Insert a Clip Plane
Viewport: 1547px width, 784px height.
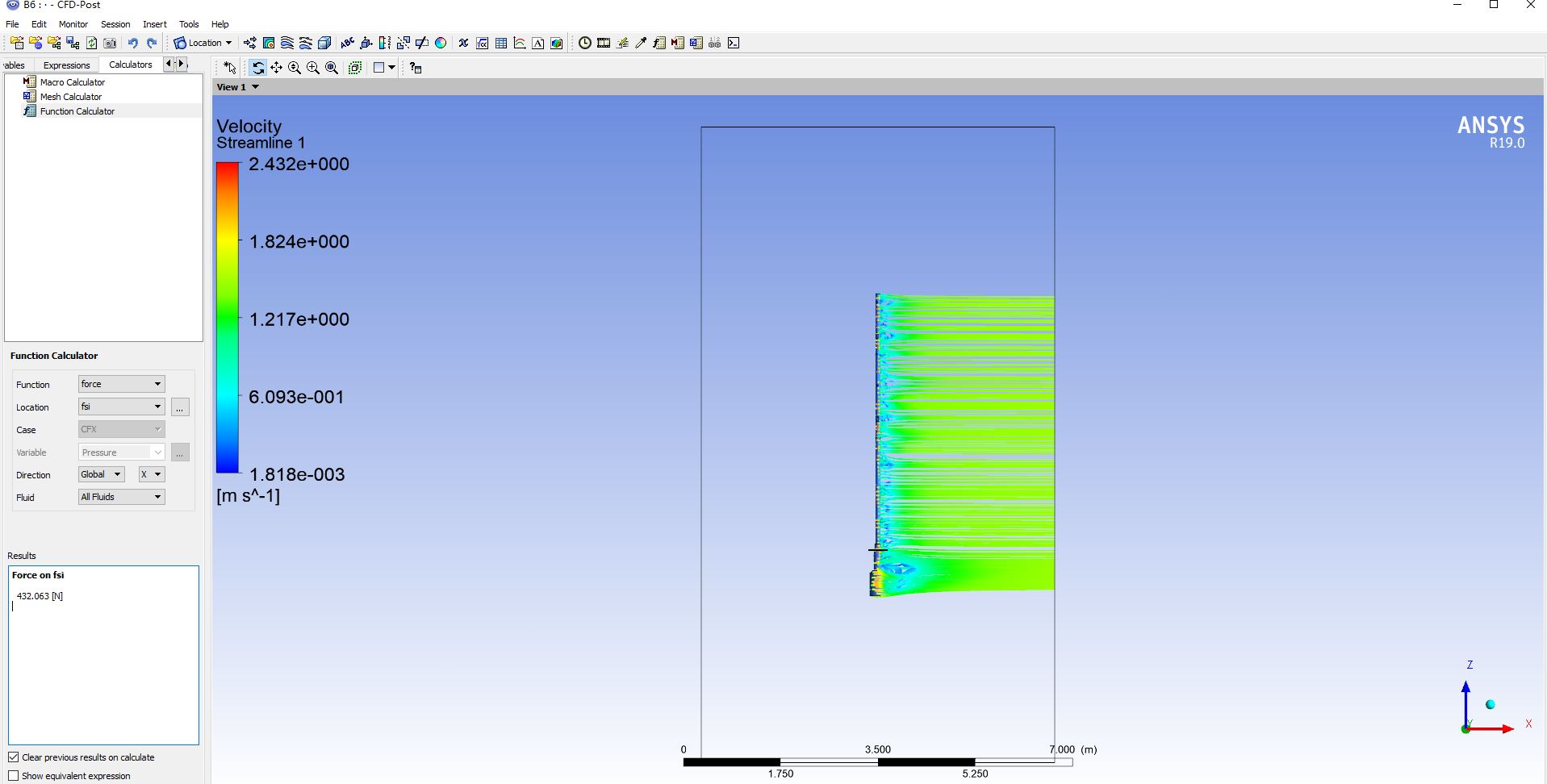[x=422, y=43]
